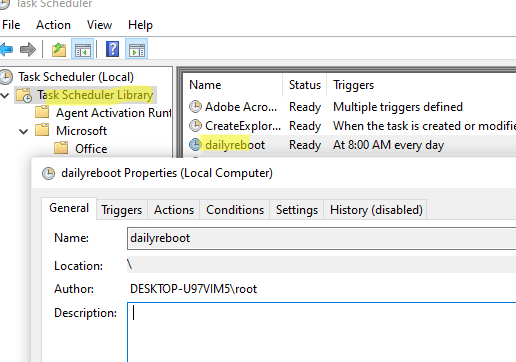Toggle the Show/Hide Action Pane icon
The height and width of the screenshot is (362, 516).
[x=137, y=49]
